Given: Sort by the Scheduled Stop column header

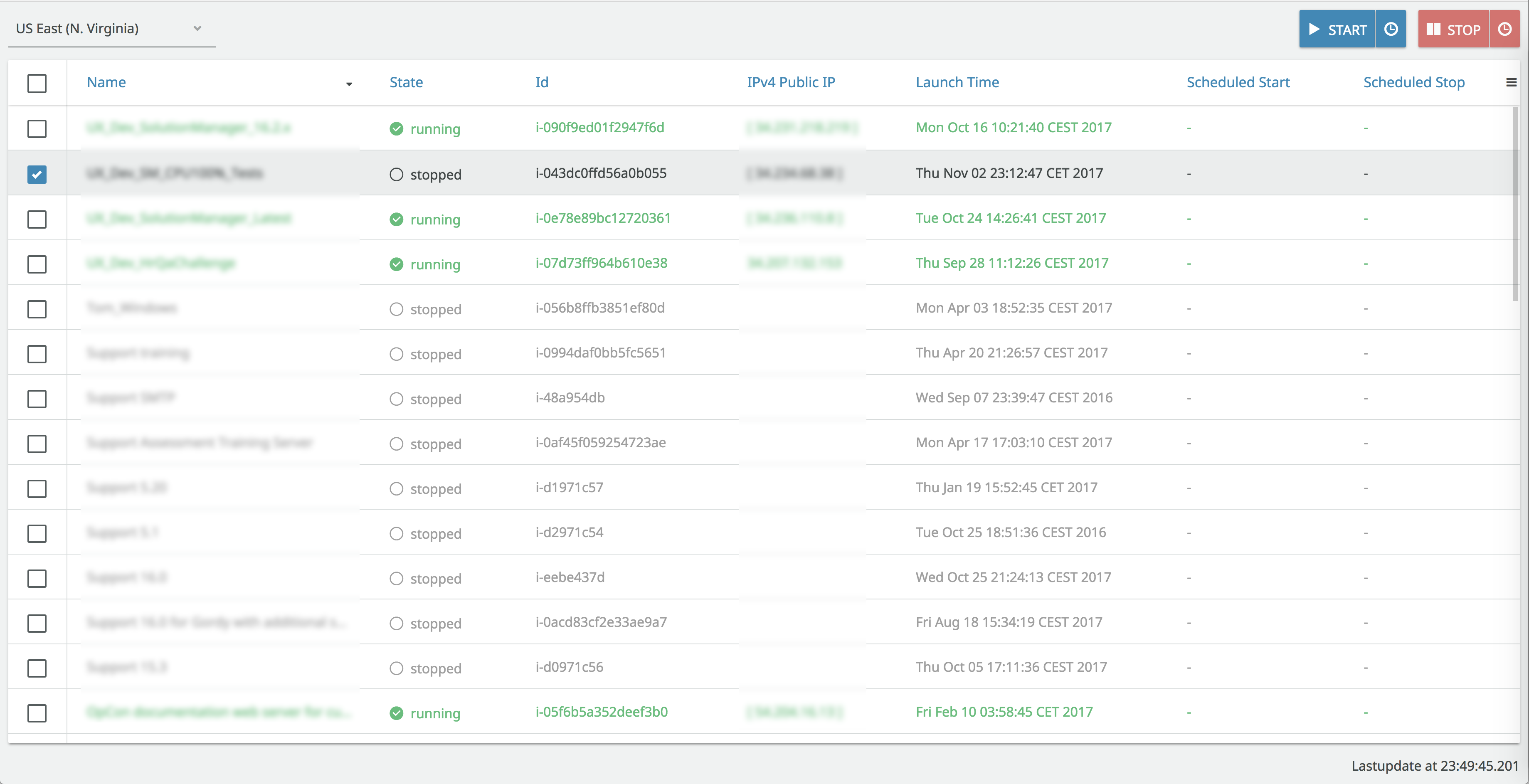Looking at the screenshot, I should coord(1413,82).
